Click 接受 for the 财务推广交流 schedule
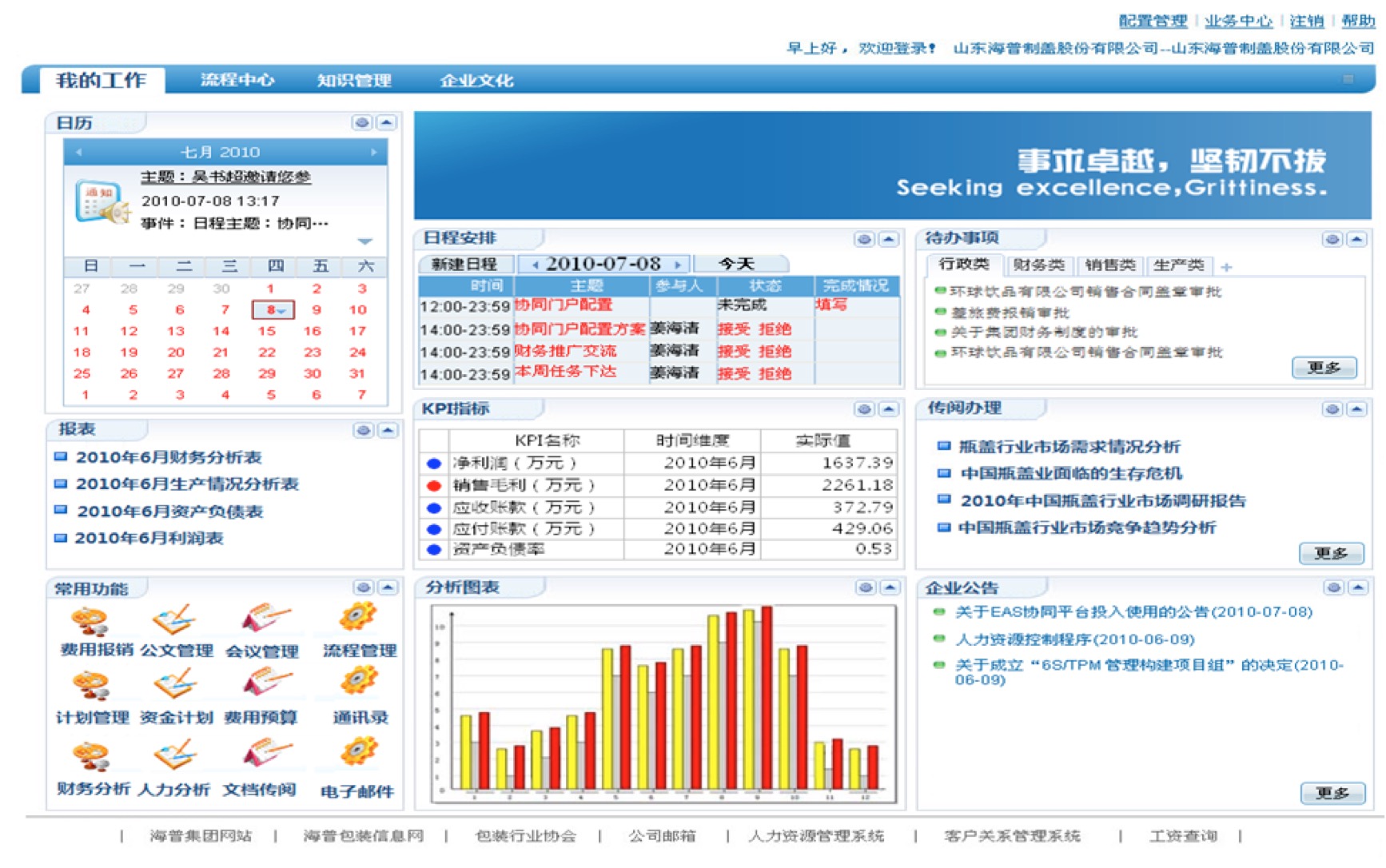This screenshot has width=1386, height=868. (733, 351)
